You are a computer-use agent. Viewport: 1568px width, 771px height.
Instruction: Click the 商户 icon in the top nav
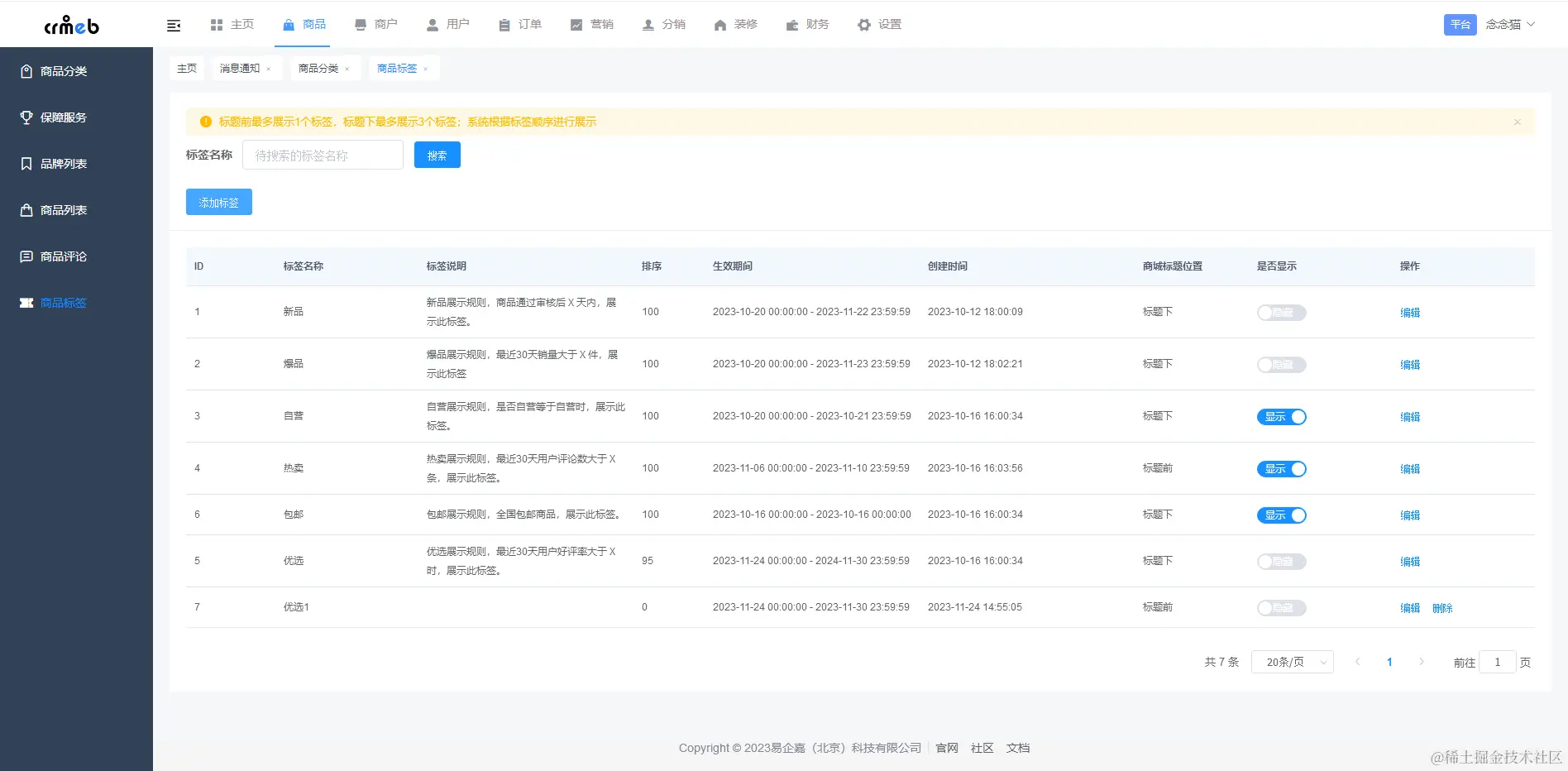pyautogui.click(x=361, y=25)
